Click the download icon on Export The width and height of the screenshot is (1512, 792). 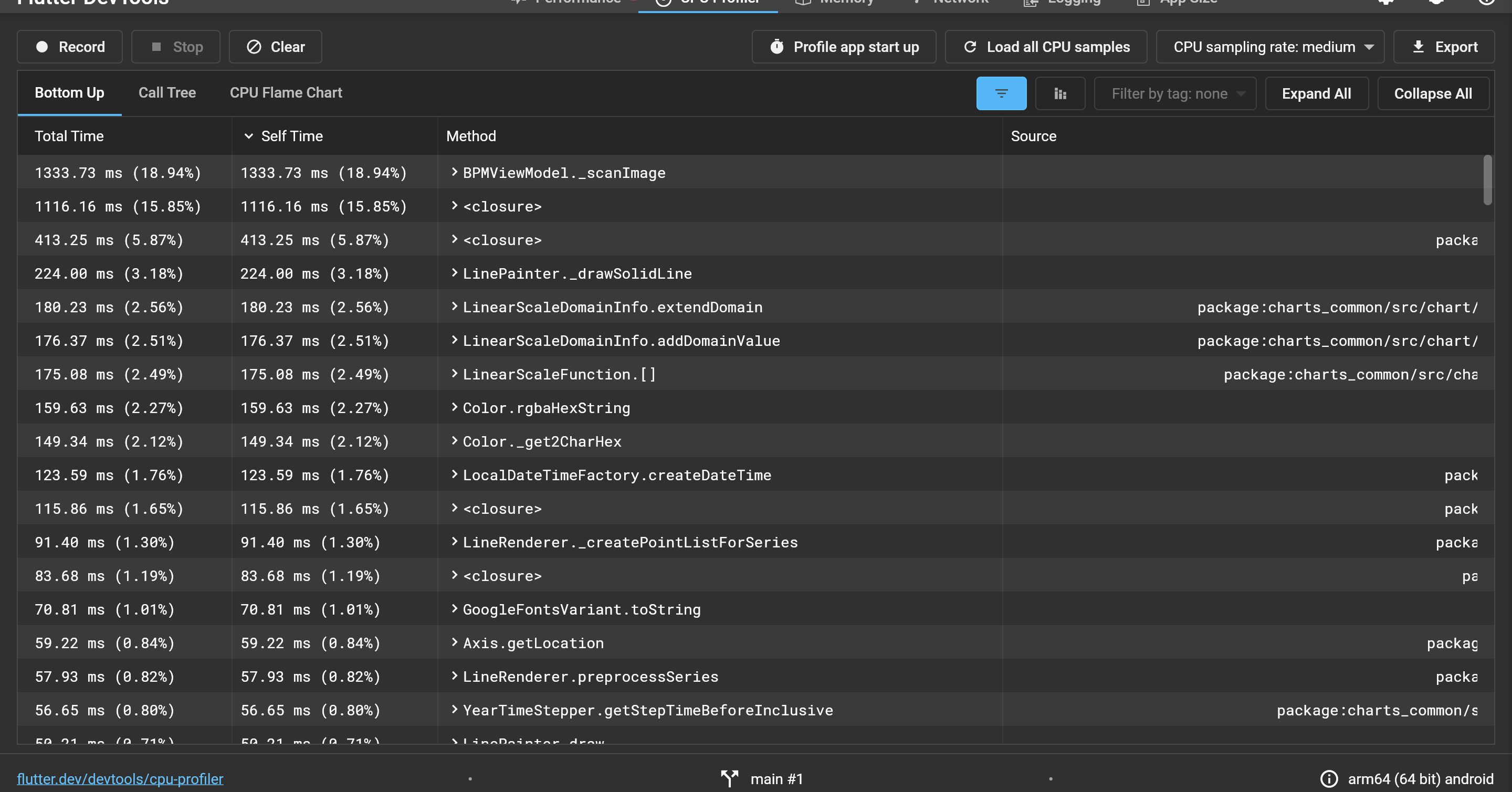[1418, 47]
